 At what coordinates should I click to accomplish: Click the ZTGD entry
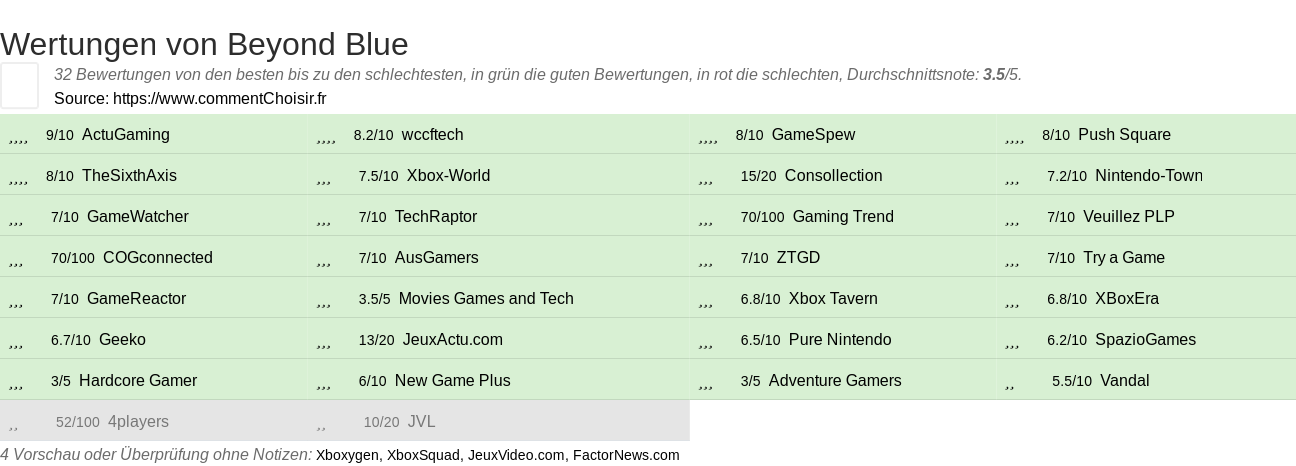[798, 258]
